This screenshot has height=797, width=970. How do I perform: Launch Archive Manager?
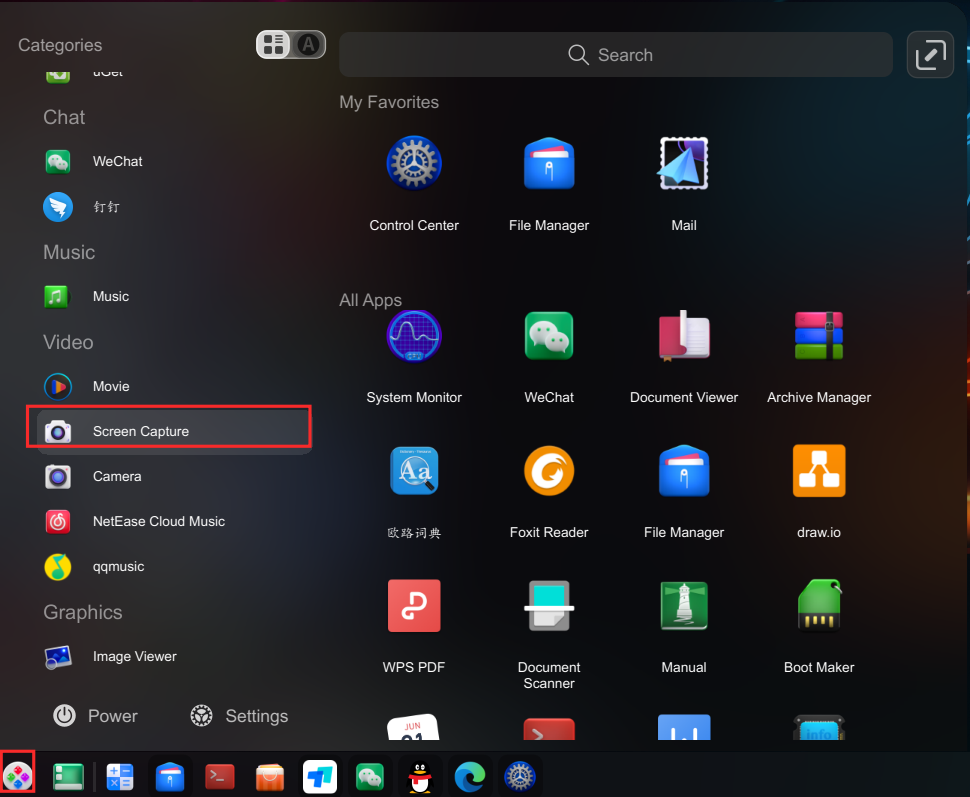point(818,336)
